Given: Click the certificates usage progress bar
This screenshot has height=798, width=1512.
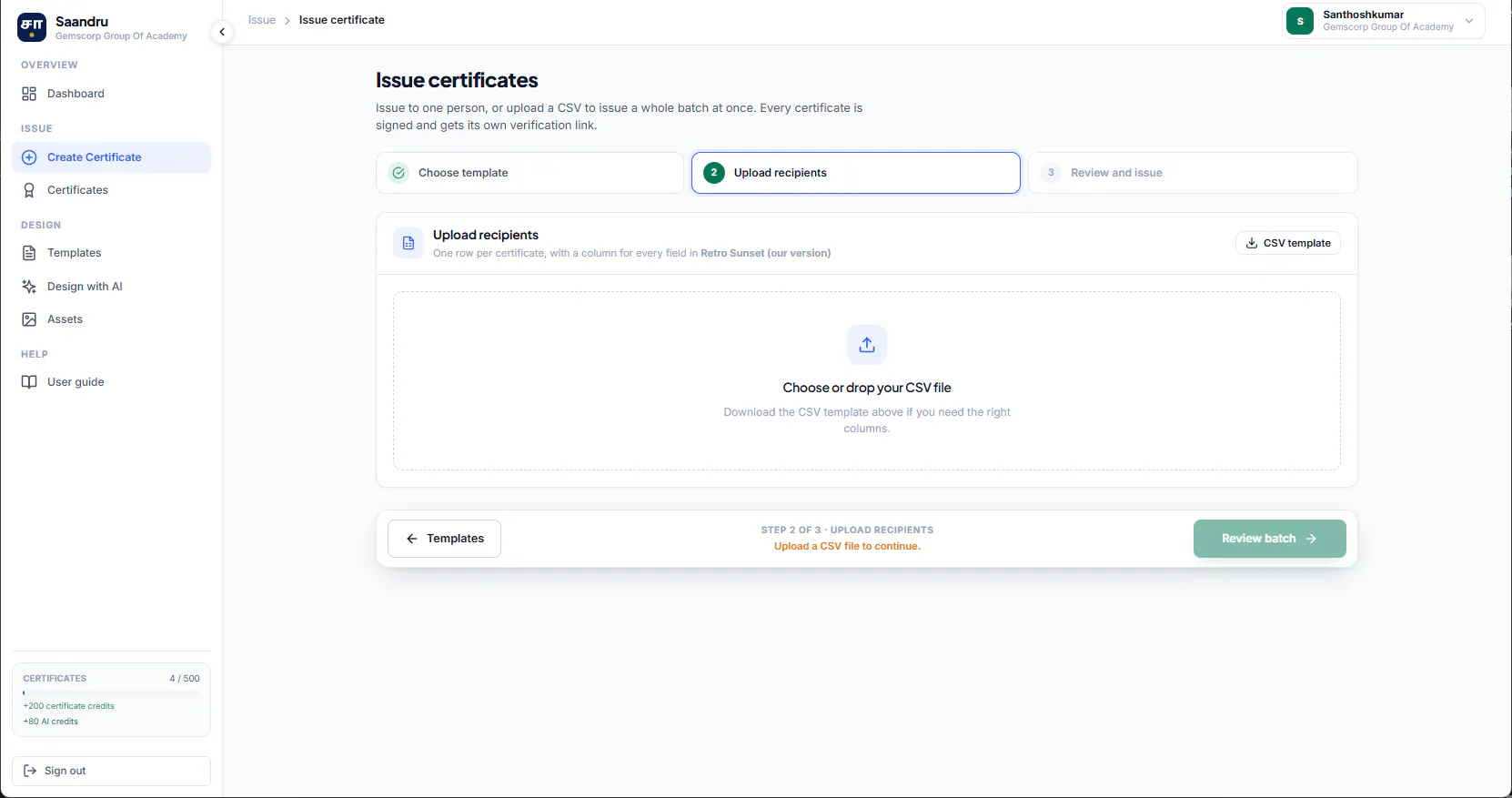Looking at the screenshot, I should [x=111, y=693].
